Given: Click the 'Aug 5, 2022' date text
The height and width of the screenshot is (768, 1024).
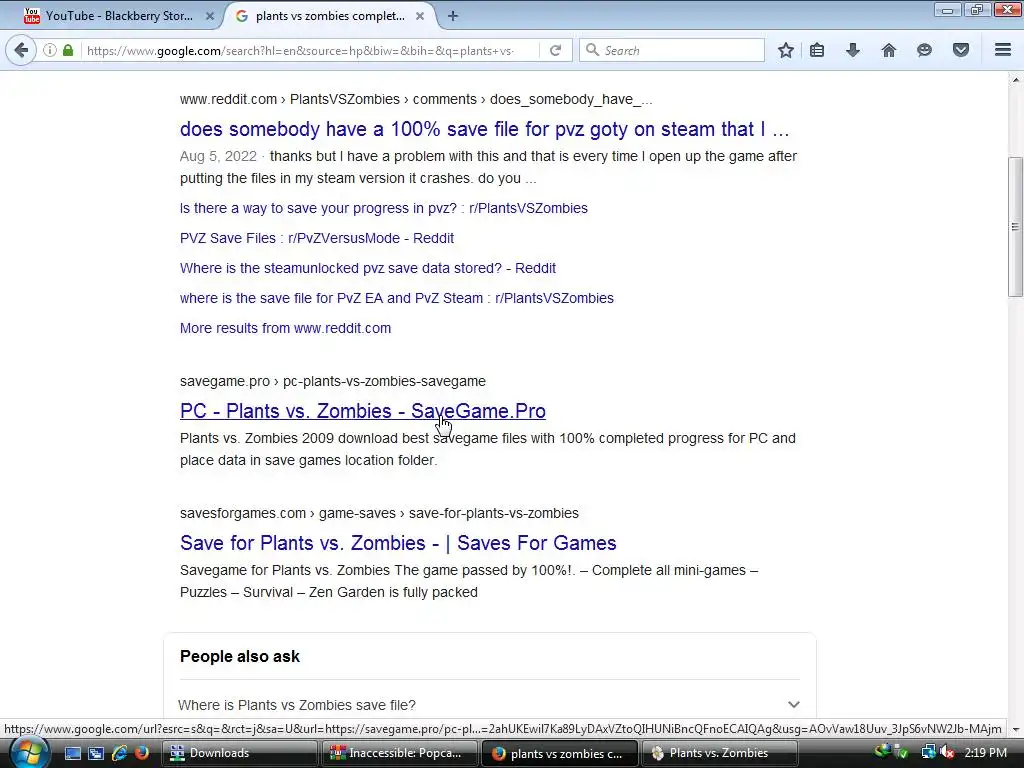Looking at the screenshot, I should [218, 157].
